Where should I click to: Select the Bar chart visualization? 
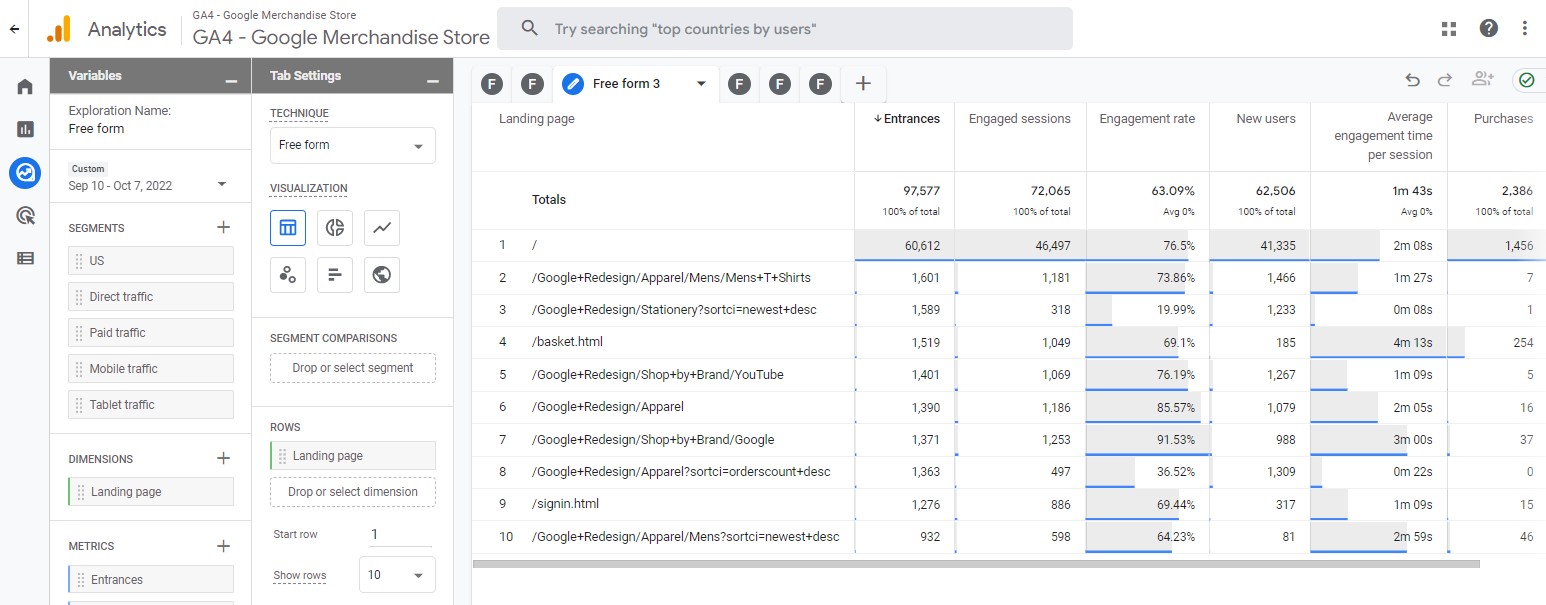point(335,275)
